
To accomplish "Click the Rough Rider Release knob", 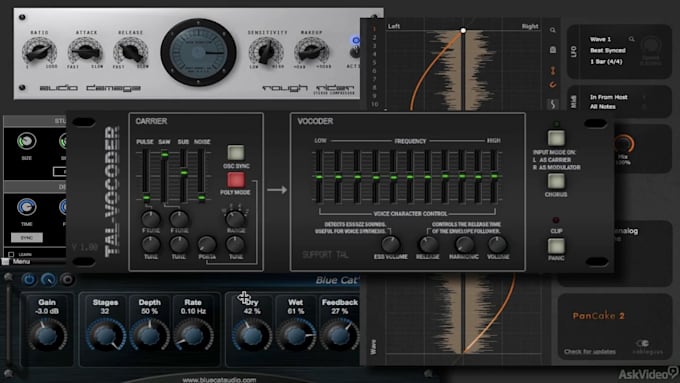I will pyautogui.click(x=131, y=51).
